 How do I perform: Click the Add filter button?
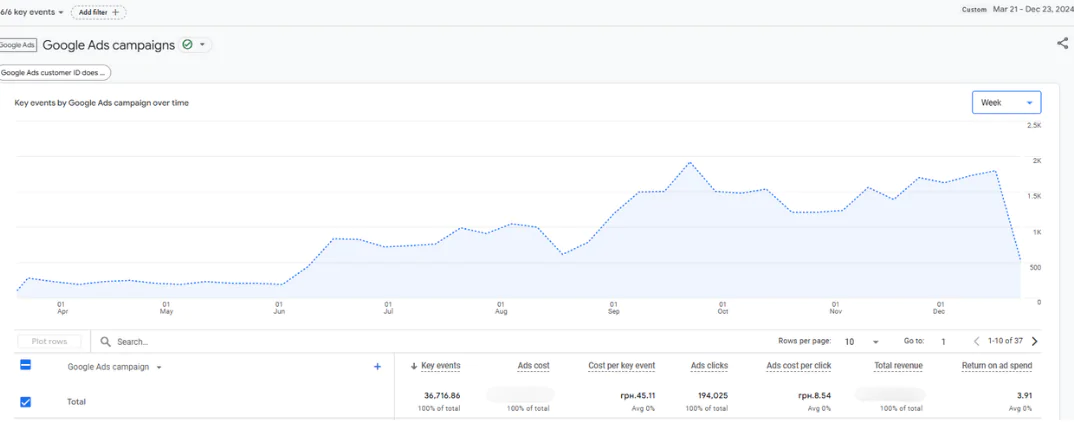99,12
